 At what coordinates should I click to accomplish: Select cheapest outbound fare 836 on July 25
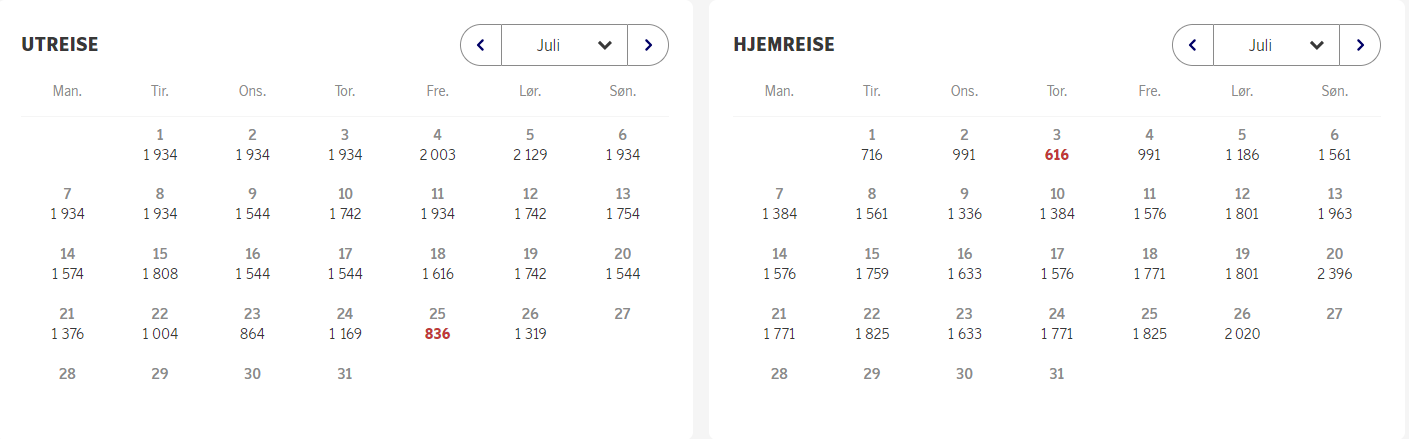tap(437, 324)
